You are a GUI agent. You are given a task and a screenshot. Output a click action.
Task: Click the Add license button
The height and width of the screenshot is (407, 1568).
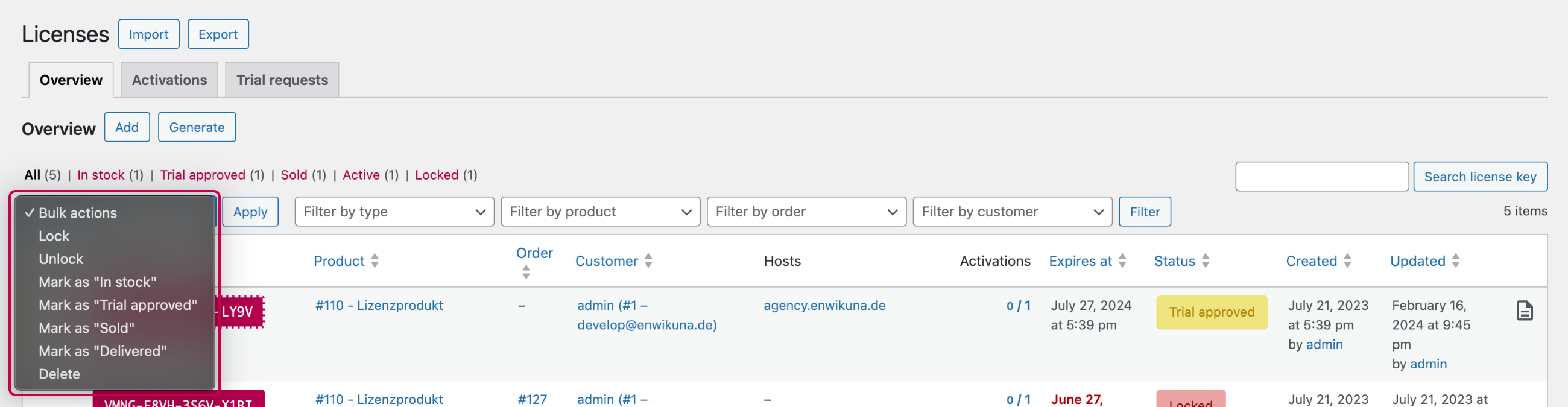coord(127,127)
